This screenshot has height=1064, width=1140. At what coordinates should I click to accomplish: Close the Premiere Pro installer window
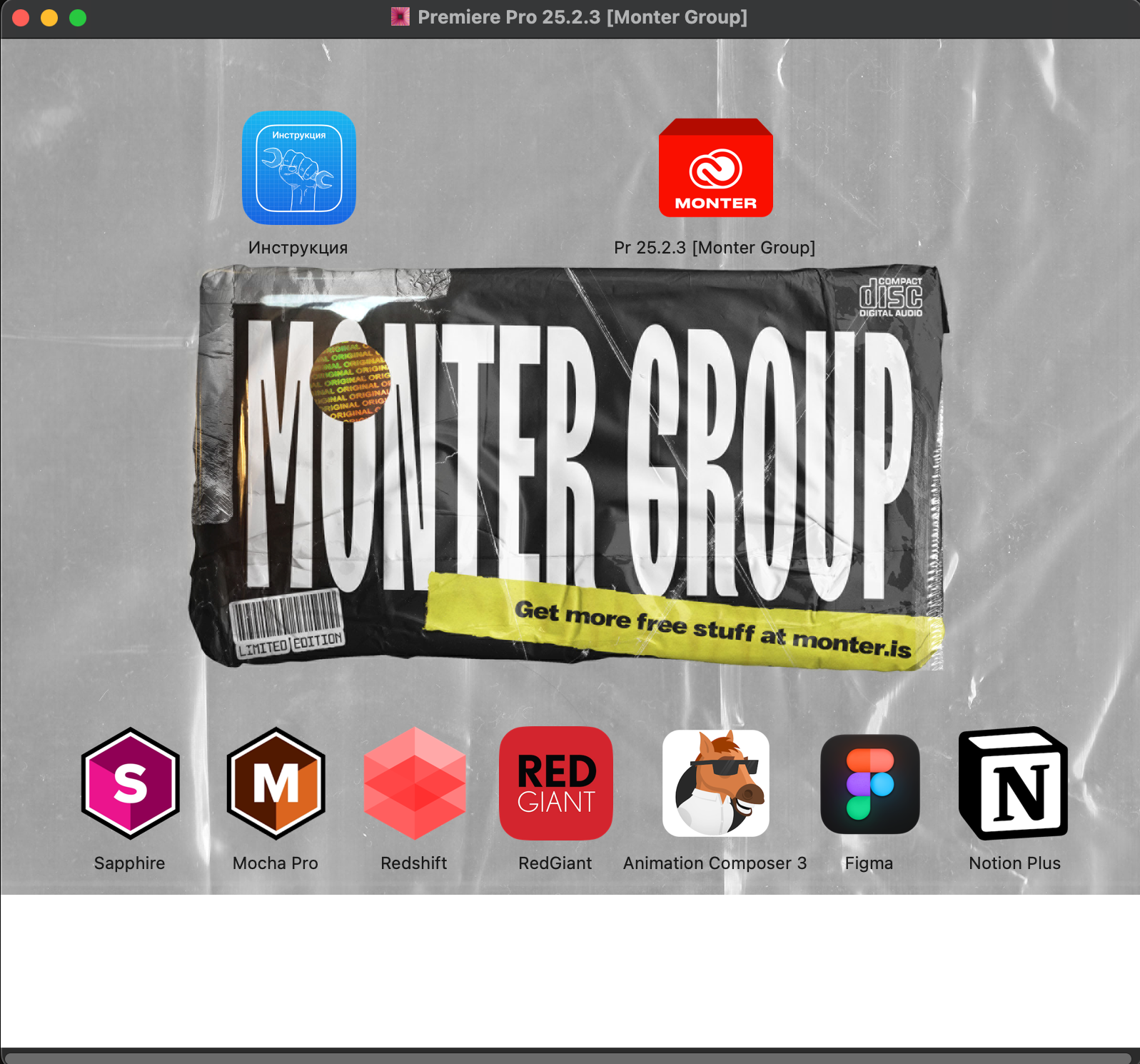[21, 18]
